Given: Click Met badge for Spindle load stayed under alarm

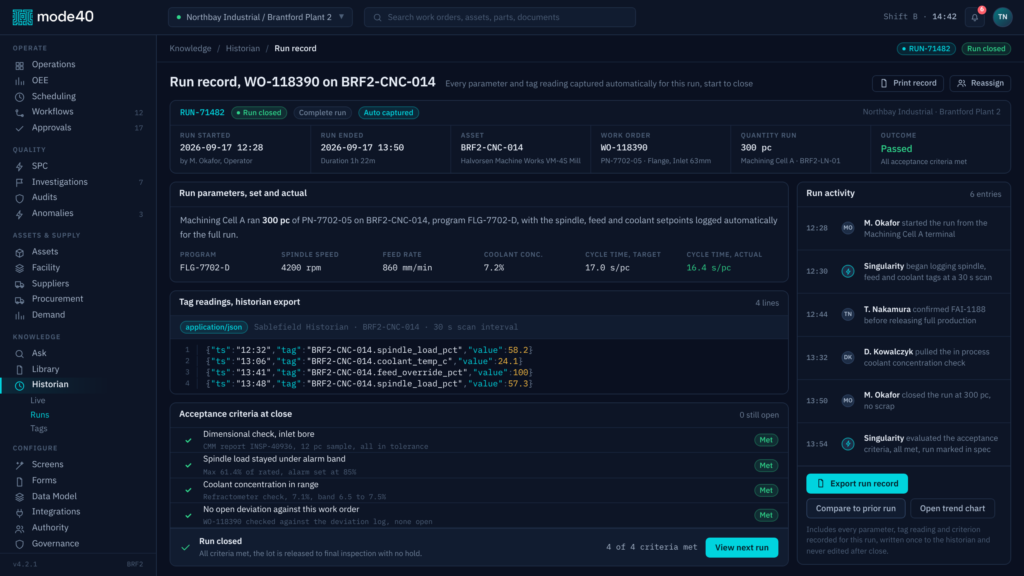Looking at the screenshot, I should click(x=765, y=466).
